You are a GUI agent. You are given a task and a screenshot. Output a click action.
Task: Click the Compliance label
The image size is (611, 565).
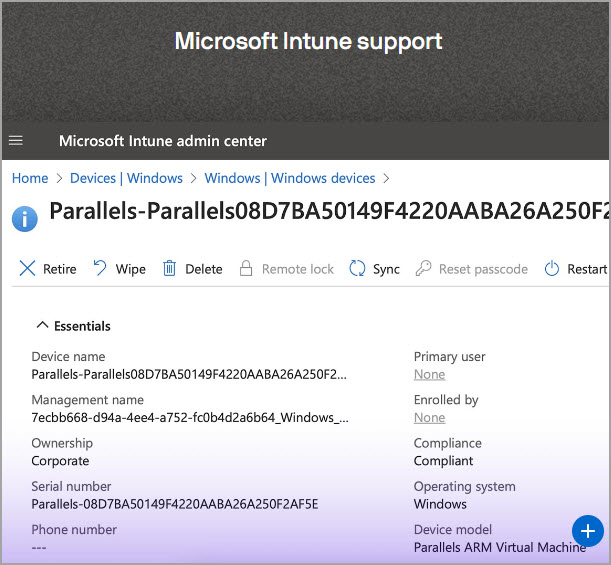[x=448, y=443]
